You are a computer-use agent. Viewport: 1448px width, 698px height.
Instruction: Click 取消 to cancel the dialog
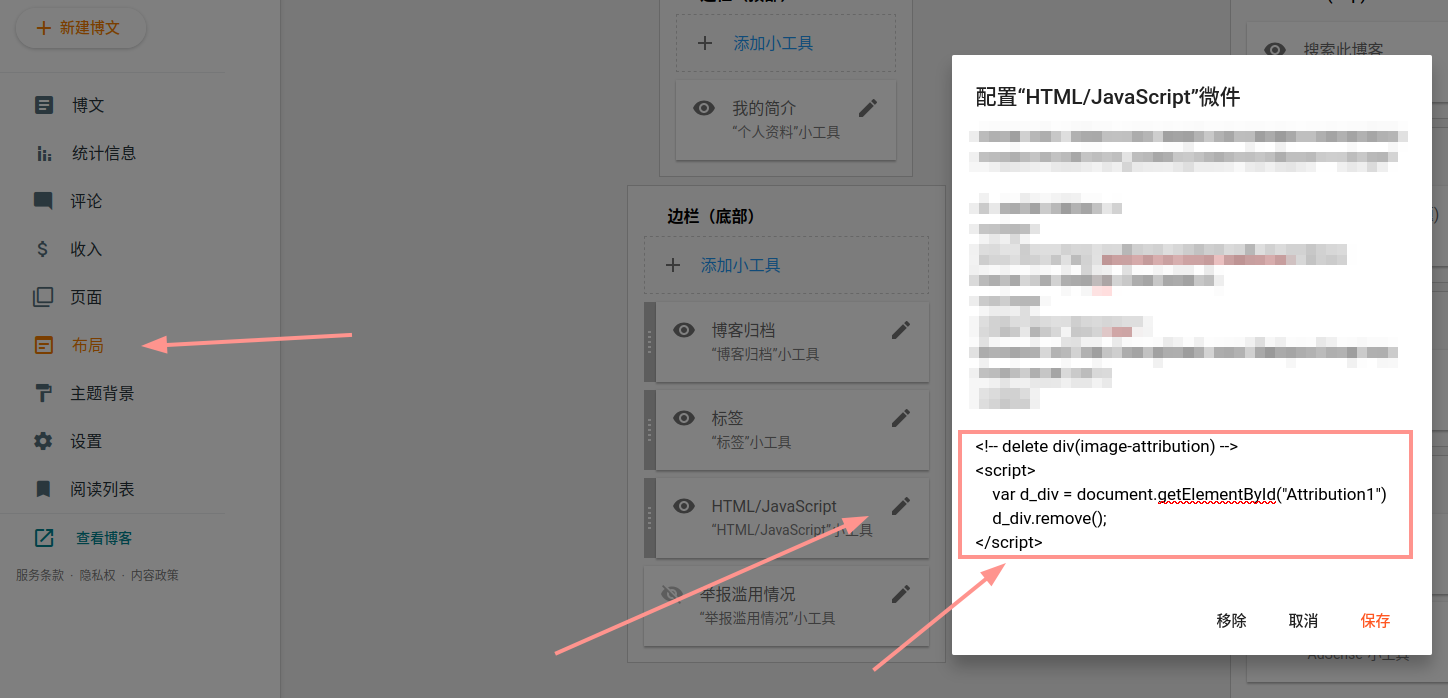coord(1304,621)
